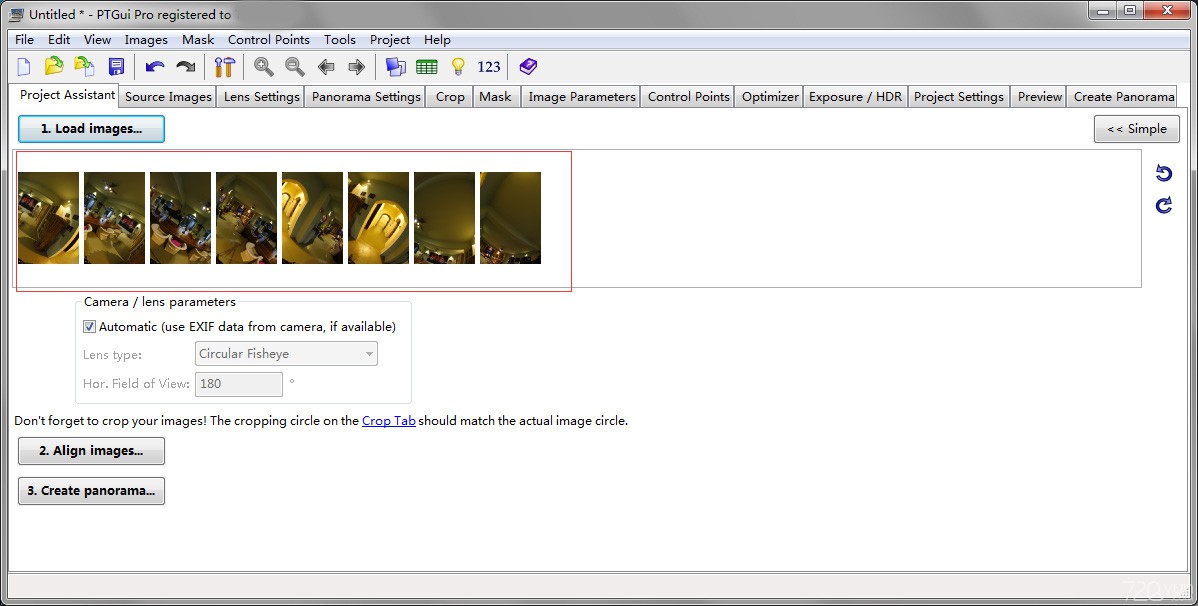Rotate images clockwise using lower arrow icon
The image size is (1198, 606).
coord(1163,205)
